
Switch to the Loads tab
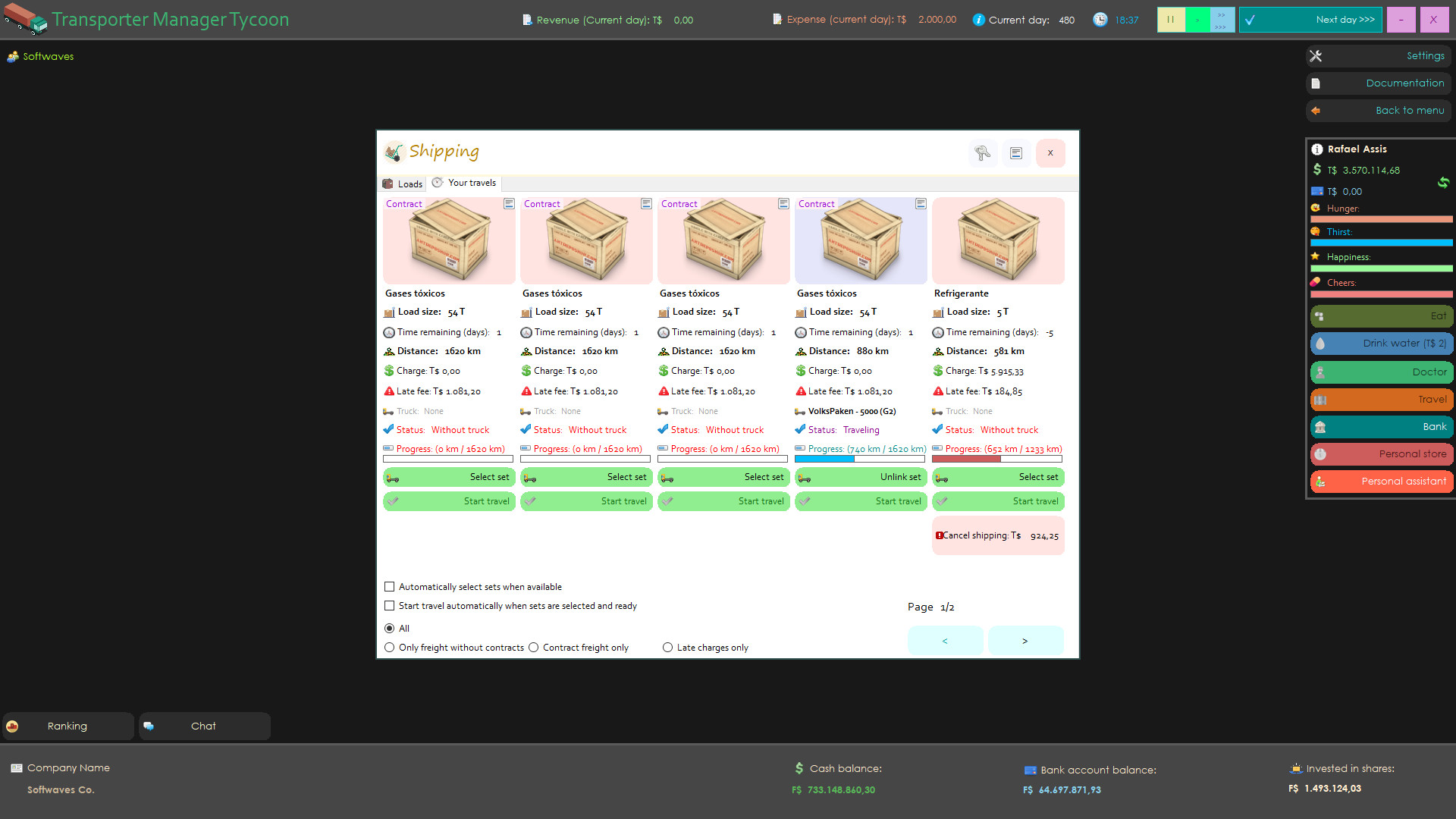tap(402, 184)
